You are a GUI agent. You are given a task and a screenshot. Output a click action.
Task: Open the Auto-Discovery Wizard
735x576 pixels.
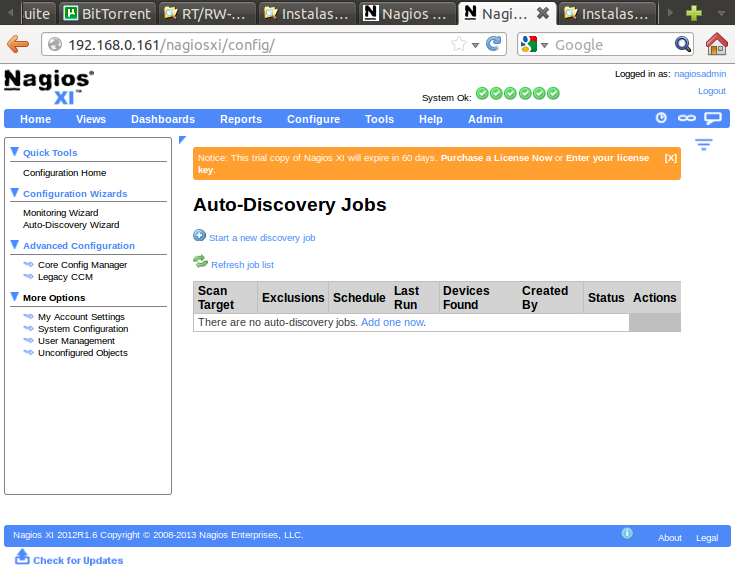pos(71,225)
